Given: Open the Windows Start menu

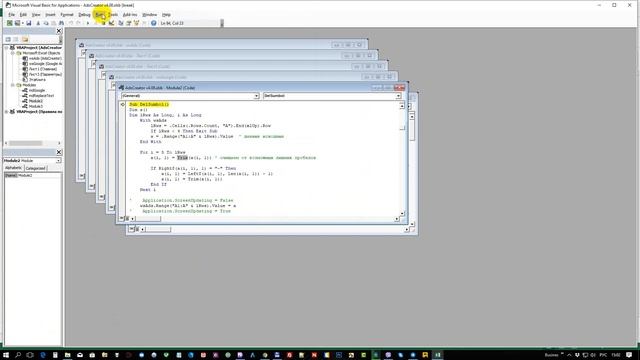Looking at the screenshot, I should 6,355.
